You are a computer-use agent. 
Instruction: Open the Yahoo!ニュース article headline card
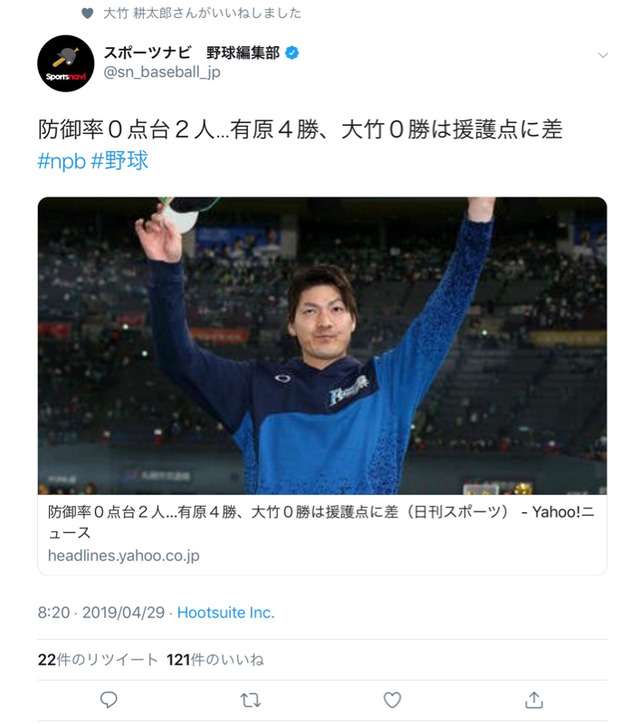321,522
